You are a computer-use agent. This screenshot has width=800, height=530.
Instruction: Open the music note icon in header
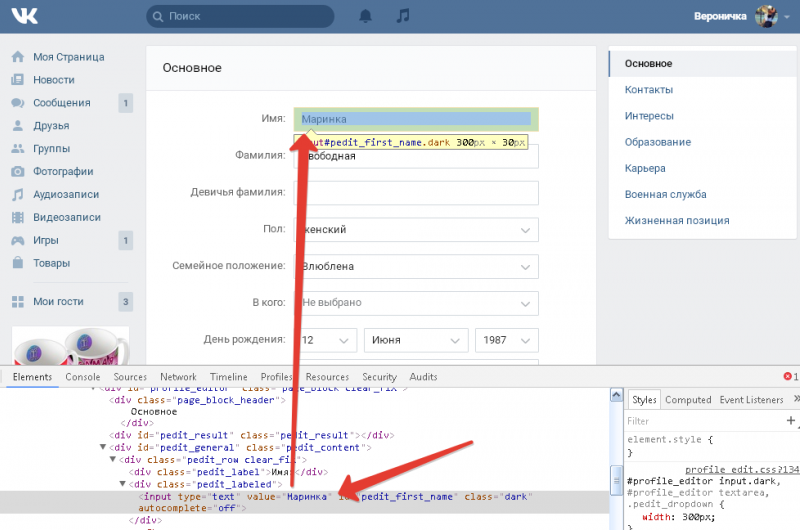tap(403, 15)
